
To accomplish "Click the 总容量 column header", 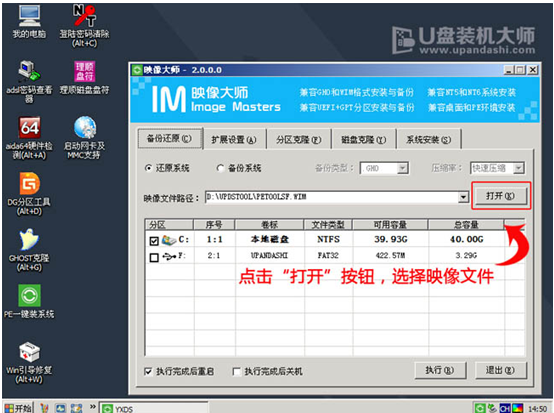I will (x=466, y=225).
